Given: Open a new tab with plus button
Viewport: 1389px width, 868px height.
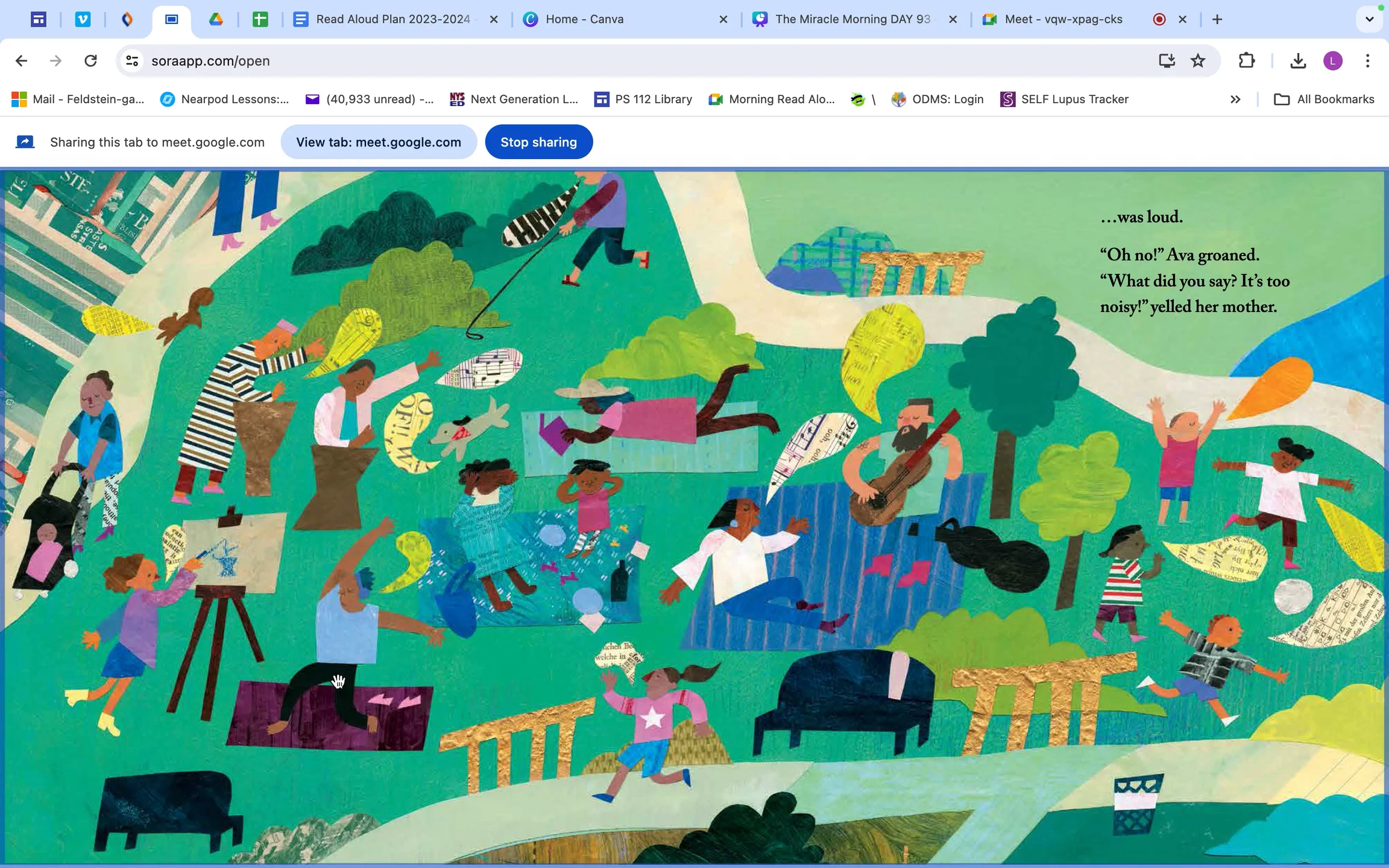Looking at the screenshot, I should point(1217,19).
